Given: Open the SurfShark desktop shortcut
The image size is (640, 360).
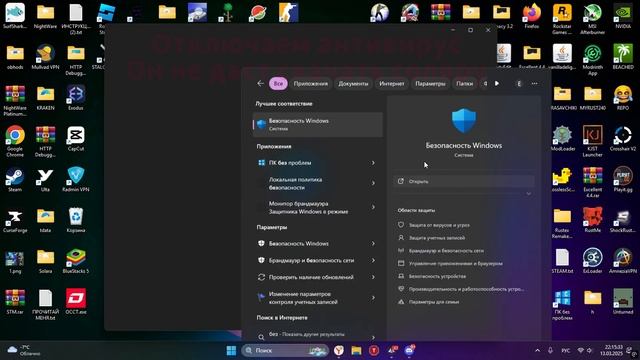Looking at the screenshot, I should click(15, 16).
